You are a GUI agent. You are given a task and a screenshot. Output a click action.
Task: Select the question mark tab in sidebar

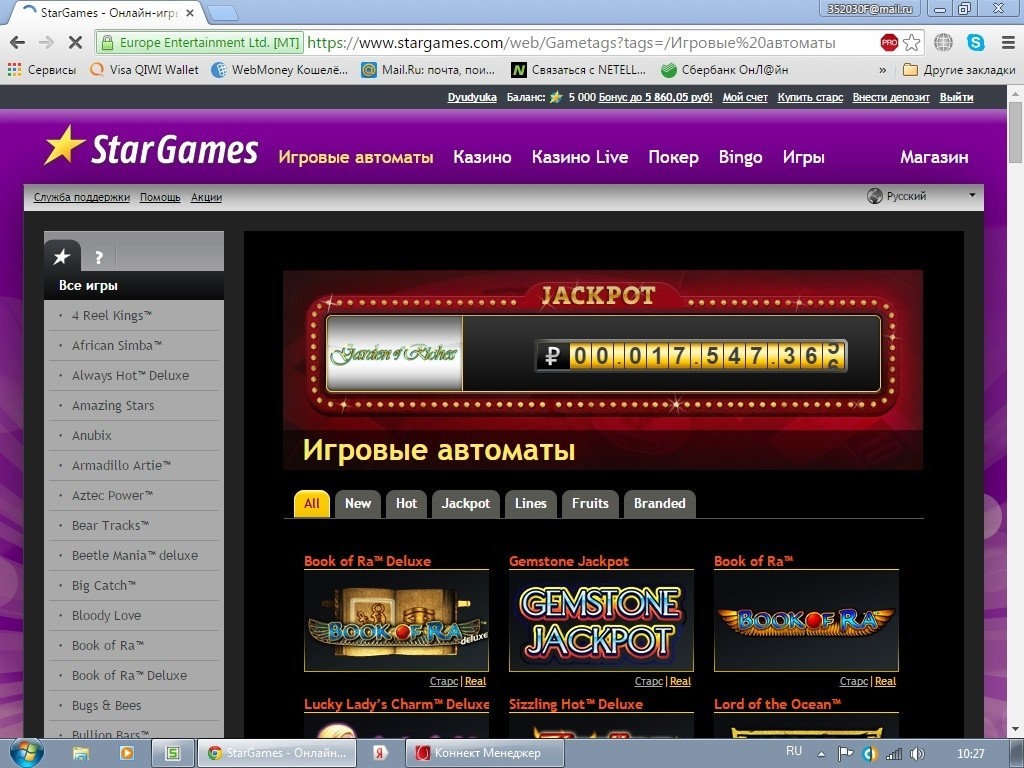(99, 257)
